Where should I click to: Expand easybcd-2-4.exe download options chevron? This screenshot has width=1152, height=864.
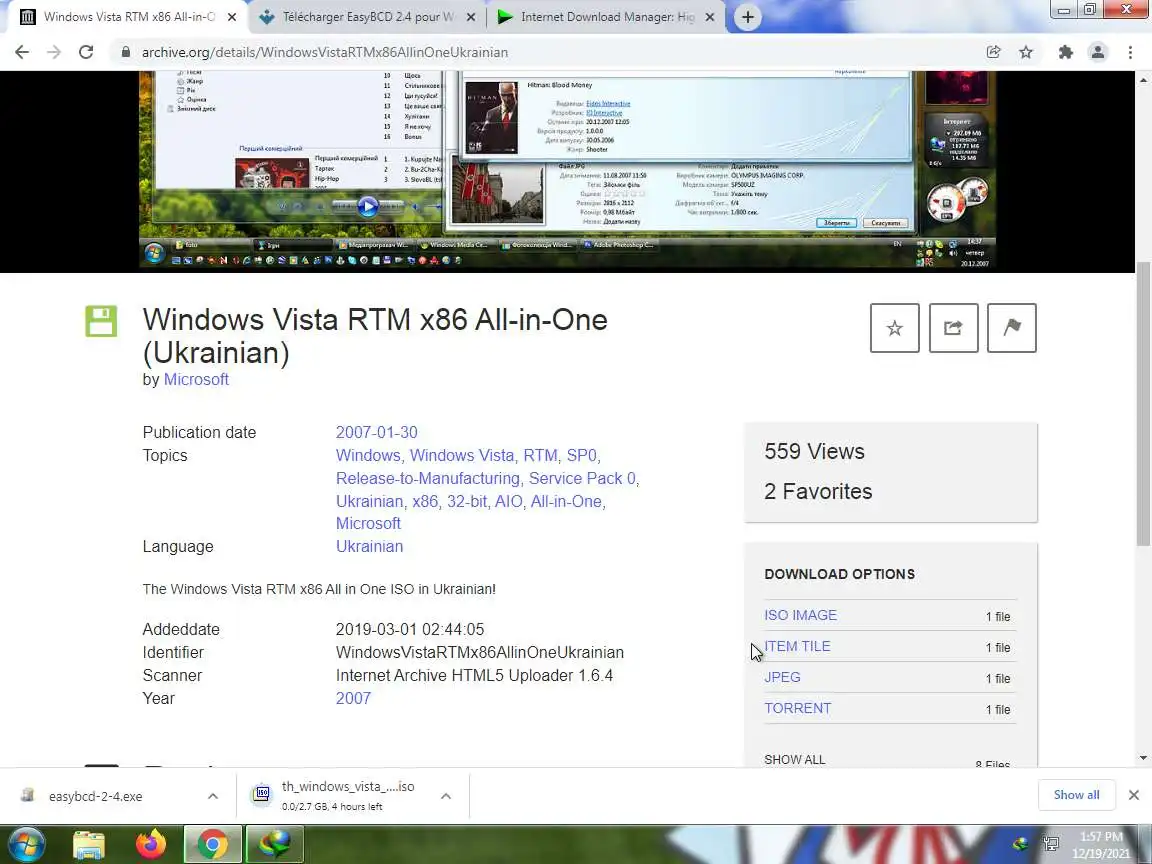[213, 796]
